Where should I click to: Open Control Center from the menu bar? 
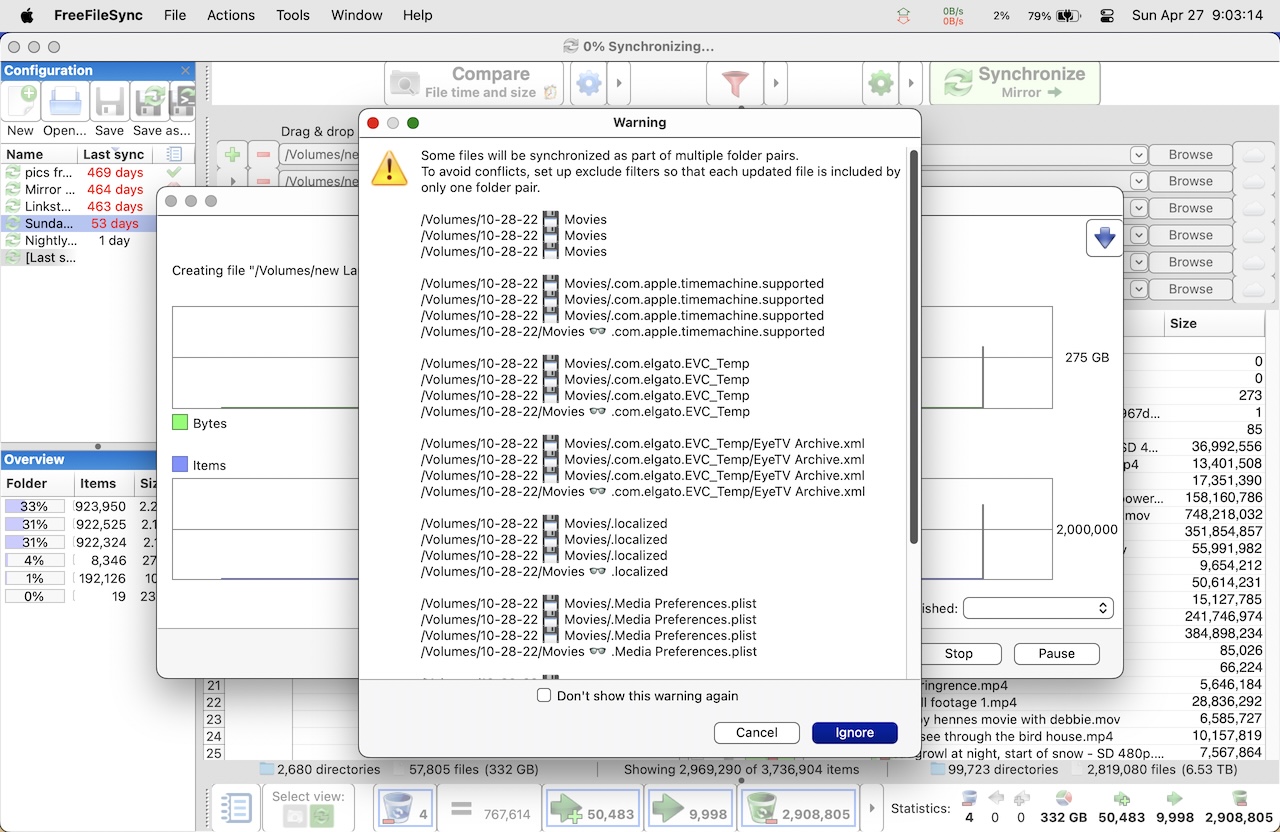tap(1106, 16)
